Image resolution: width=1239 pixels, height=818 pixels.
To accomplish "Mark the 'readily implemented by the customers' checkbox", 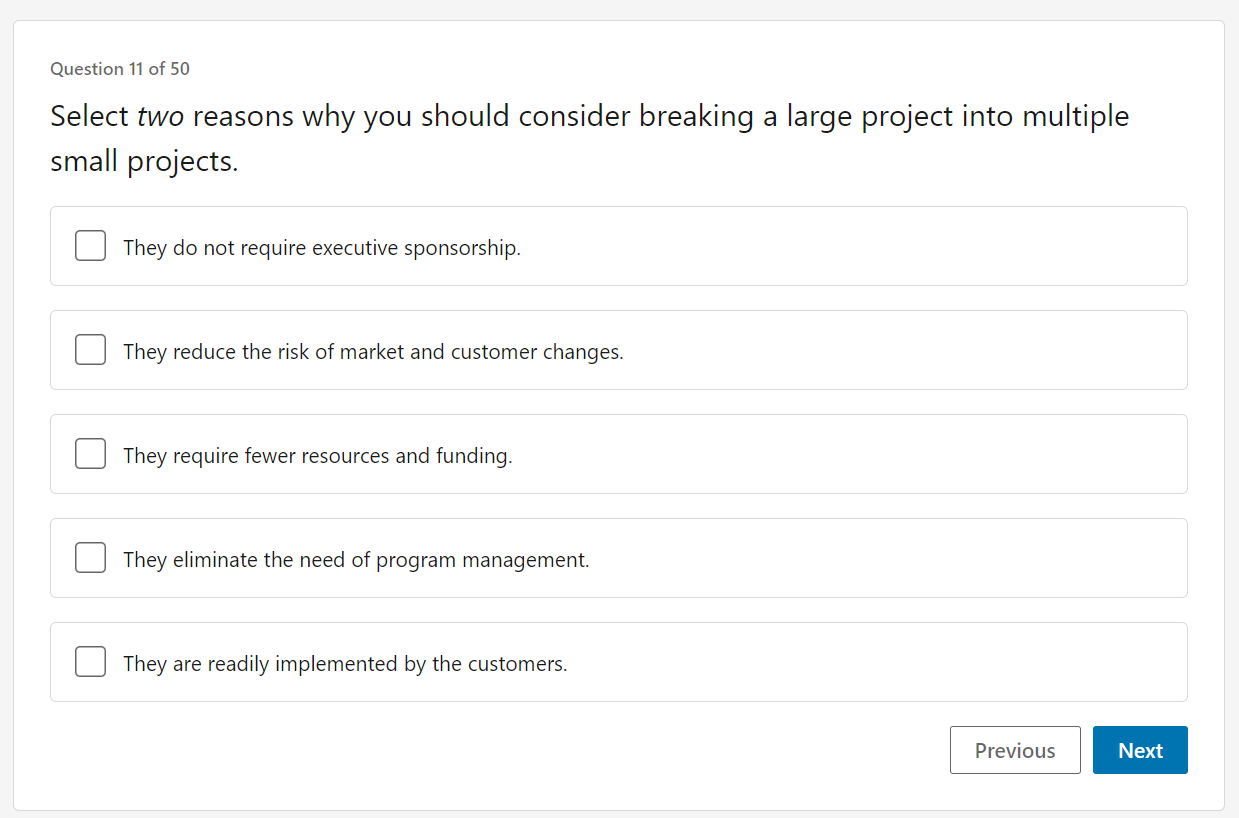I will pyautogui.click(x=90, y=662).
